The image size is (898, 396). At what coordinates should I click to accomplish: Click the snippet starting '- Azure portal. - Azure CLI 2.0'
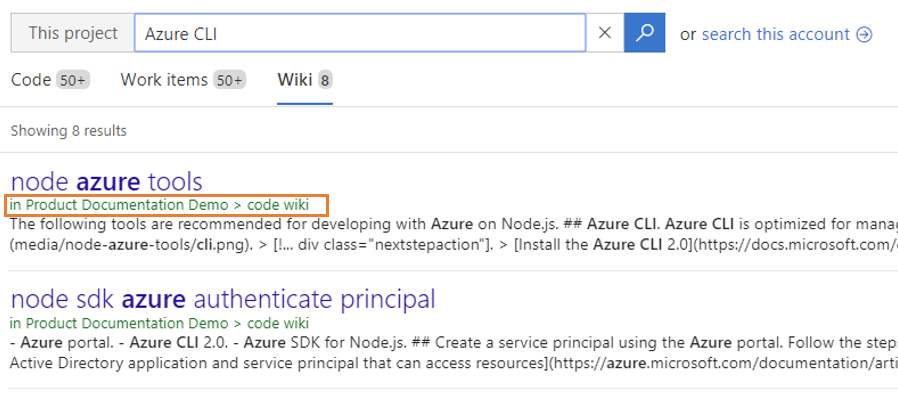tap(454, 352)
